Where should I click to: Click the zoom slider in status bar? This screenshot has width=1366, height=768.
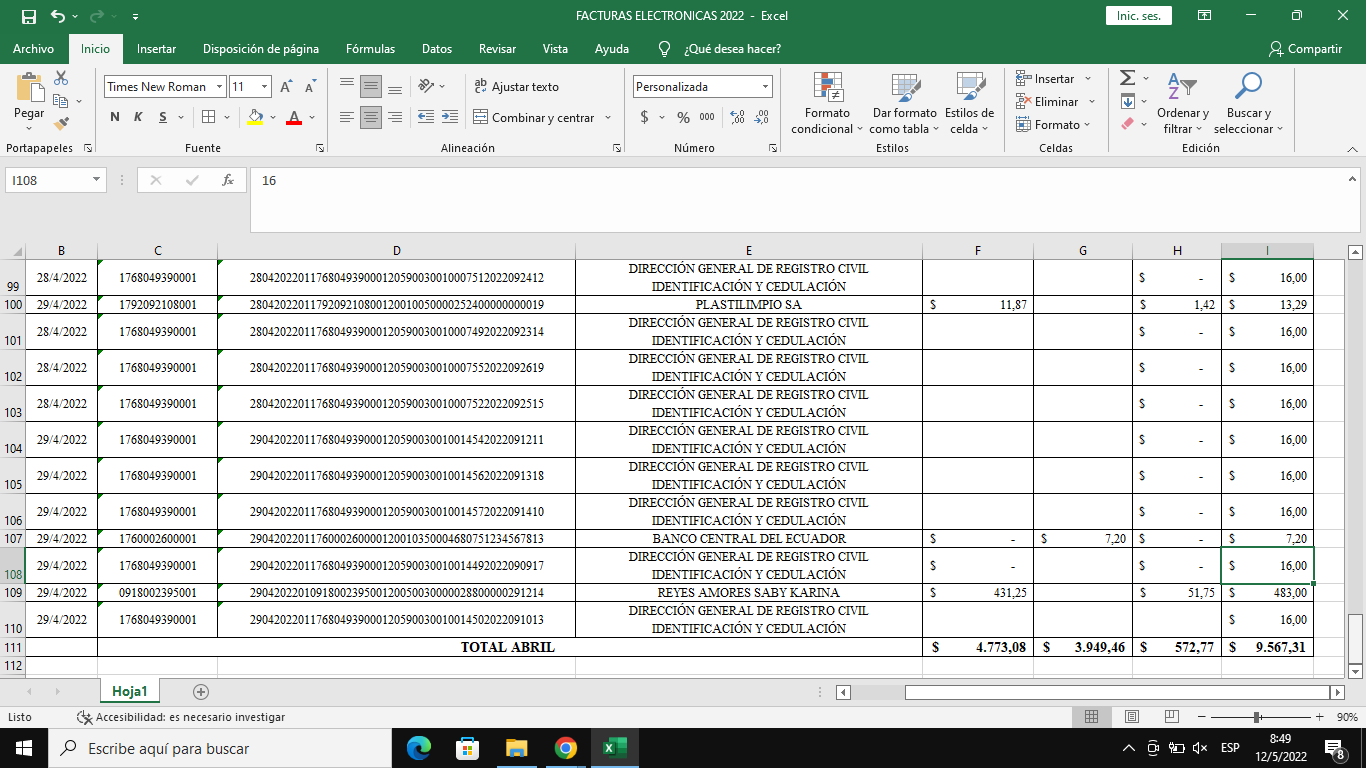click(x=1257, y=717)
